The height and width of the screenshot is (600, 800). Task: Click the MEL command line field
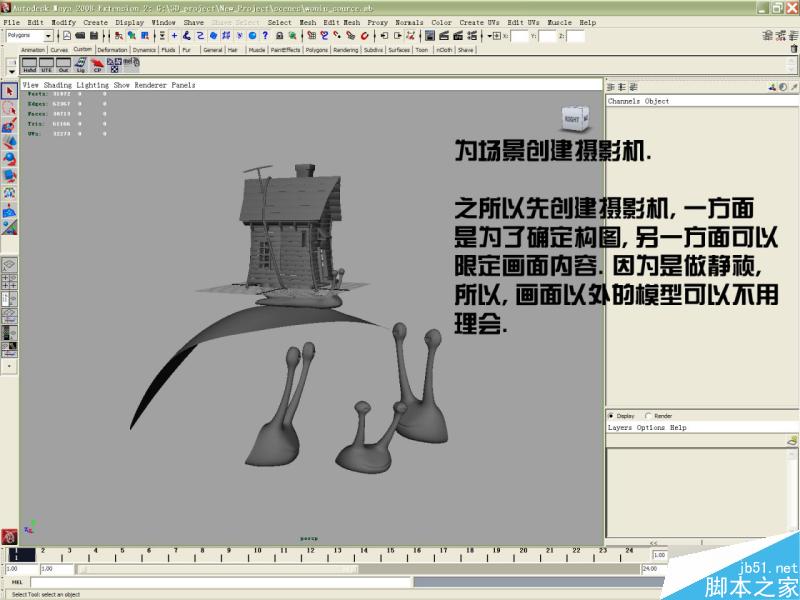pyautogui.click(x=220, y=582)
